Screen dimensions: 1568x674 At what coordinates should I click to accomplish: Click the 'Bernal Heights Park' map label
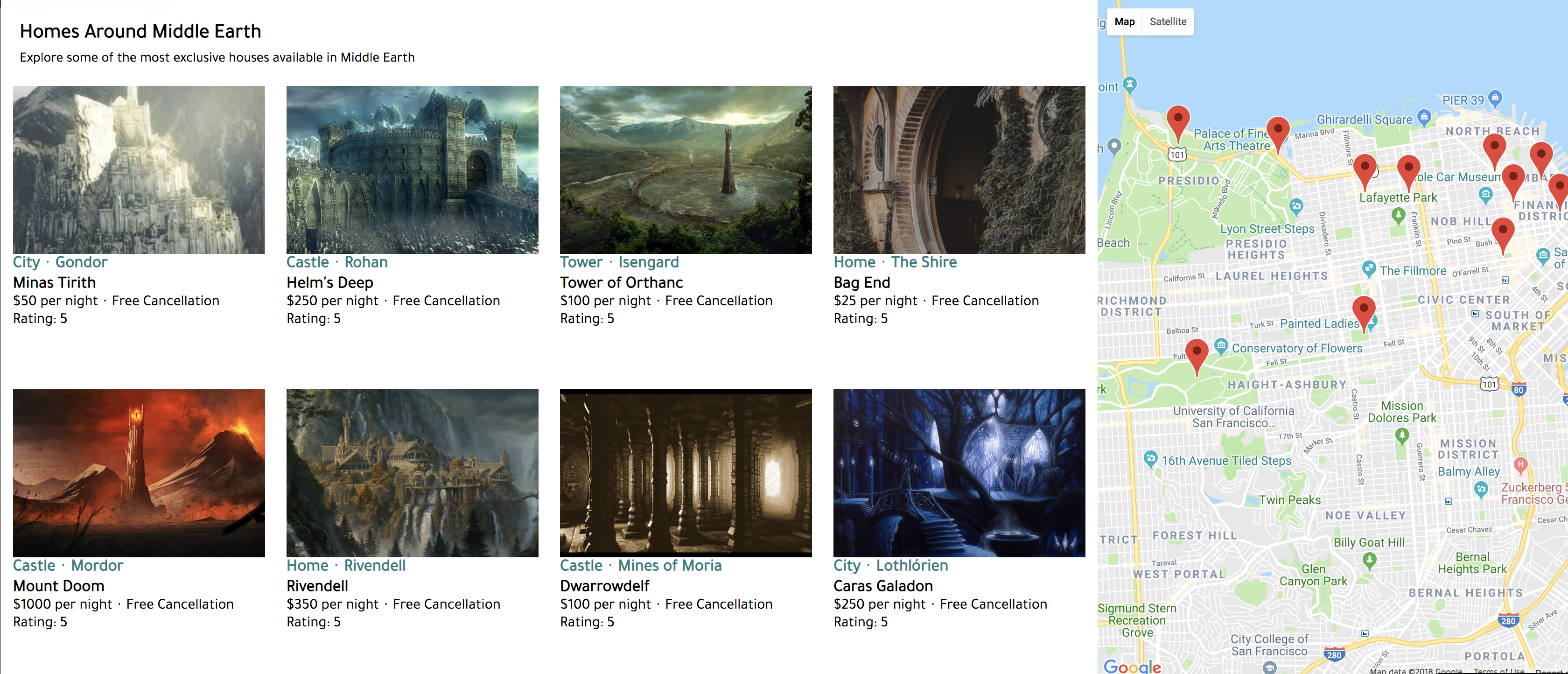pyautogui.click(x=1472, y=562)
